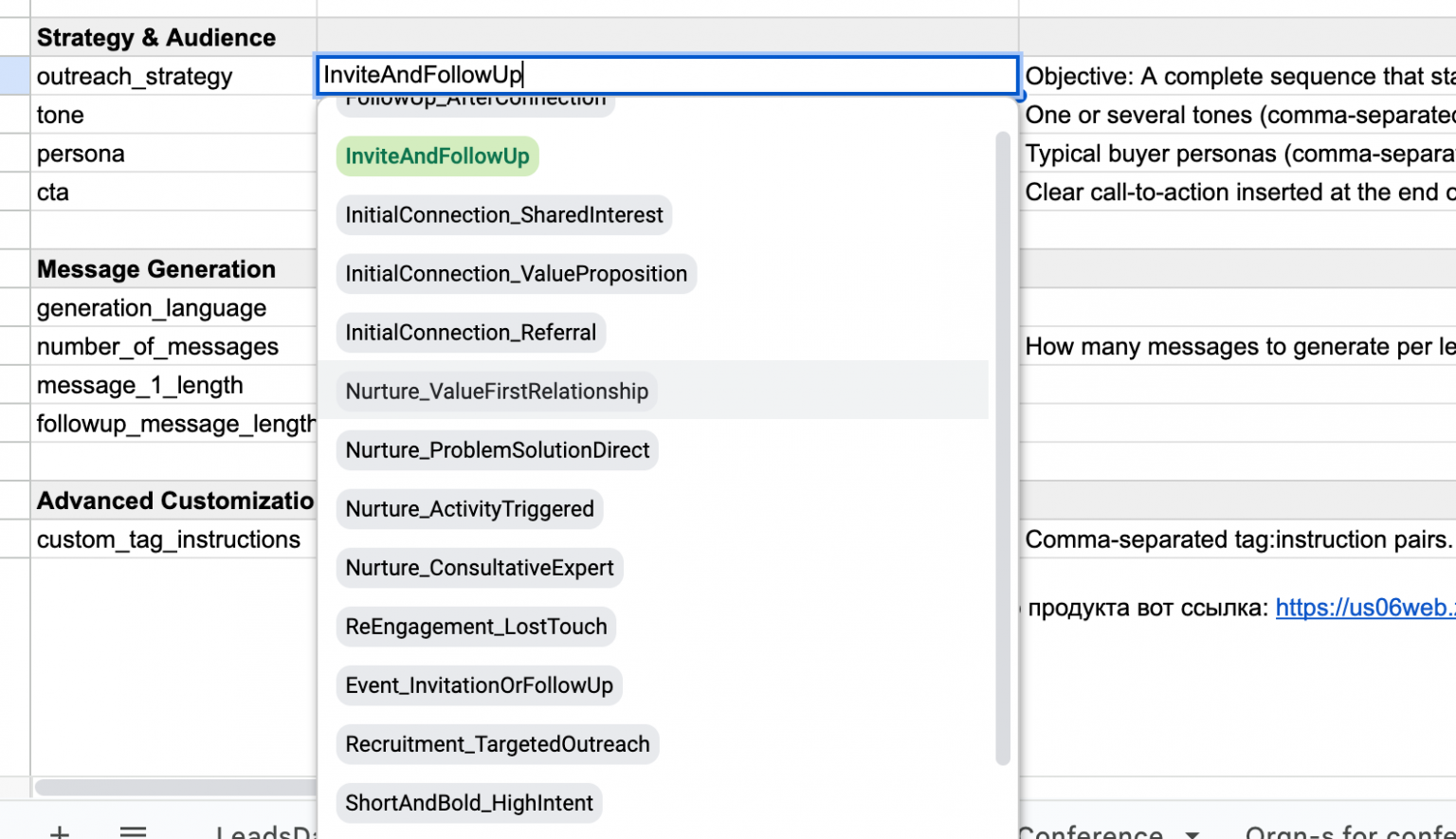Open the all-sheets list icon
Viewport: 1456px width, 839px height.
pyautogui.click(x=133, y=831)
